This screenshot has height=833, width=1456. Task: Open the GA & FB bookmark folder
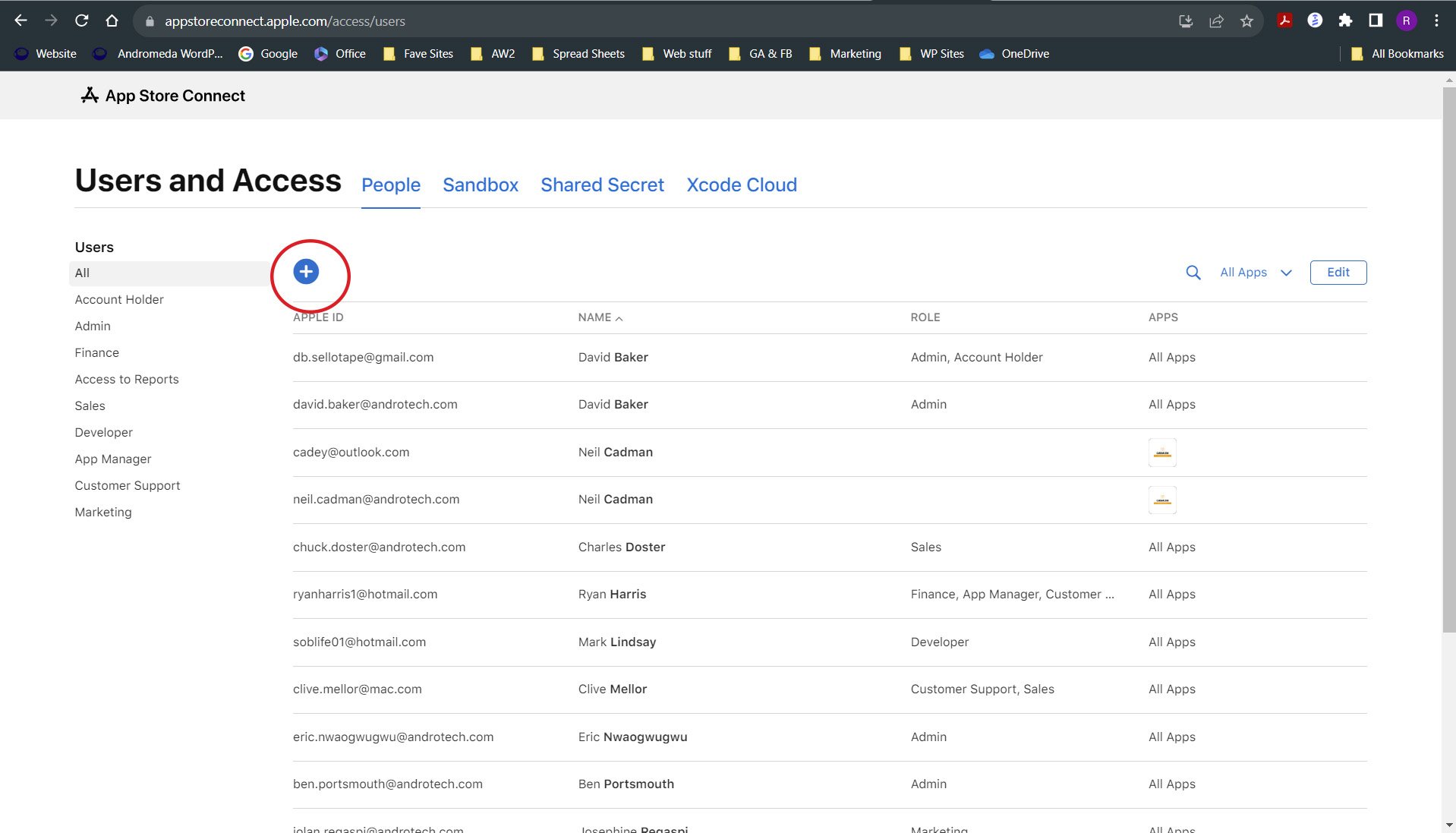(761, 54)
